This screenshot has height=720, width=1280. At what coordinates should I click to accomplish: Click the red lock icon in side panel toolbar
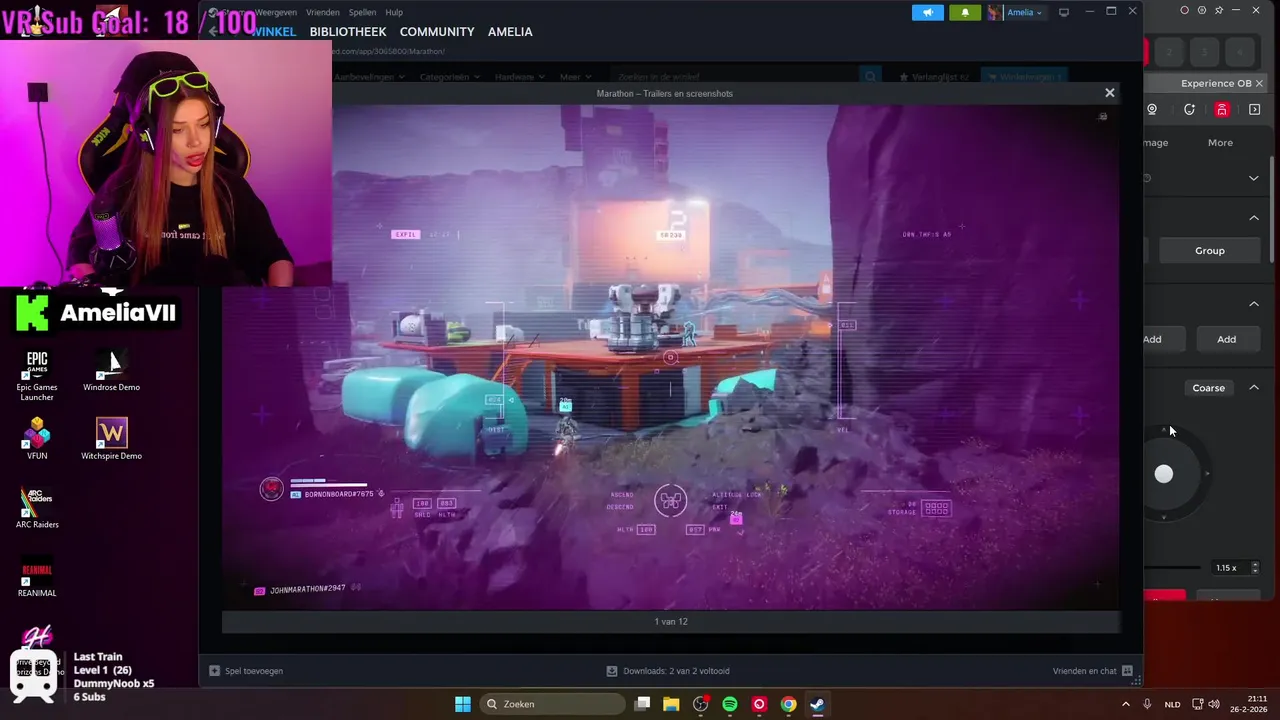tap(1222, 110)
